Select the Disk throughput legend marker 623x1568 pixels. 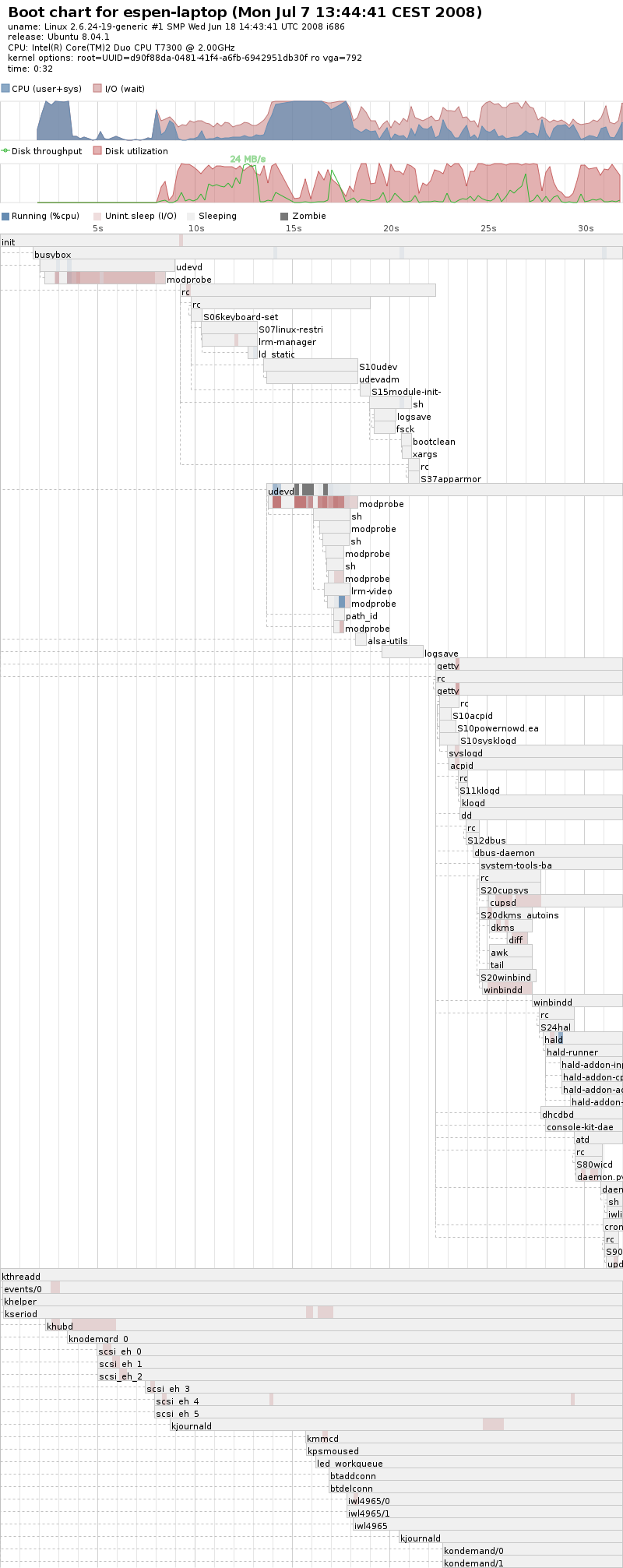pyautogui.click(x=5, y=151)
